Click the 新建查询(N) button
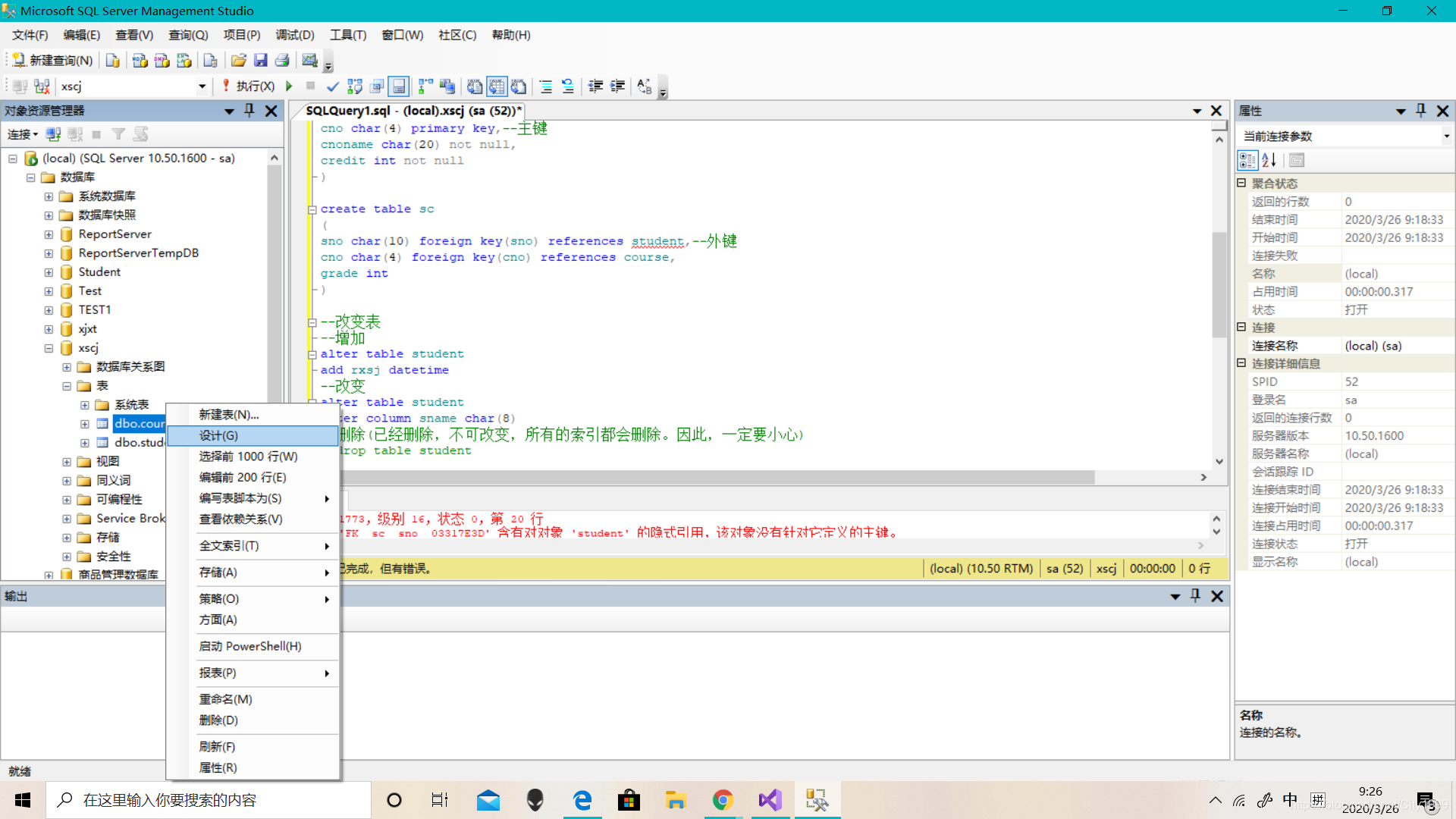The image size is (1456, 819). click(x=52, y=60)
